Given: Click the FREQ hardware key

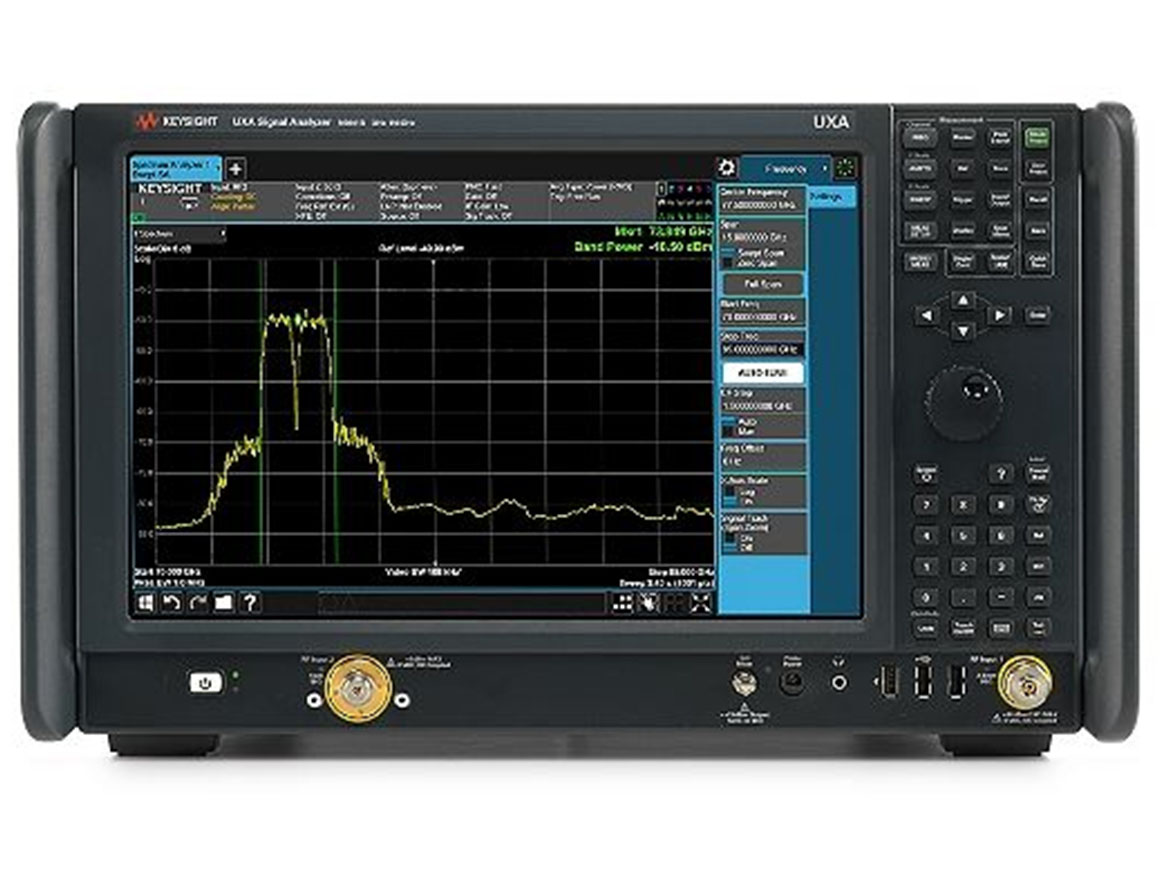Looking at the screenshot, I should coord(920,138).
